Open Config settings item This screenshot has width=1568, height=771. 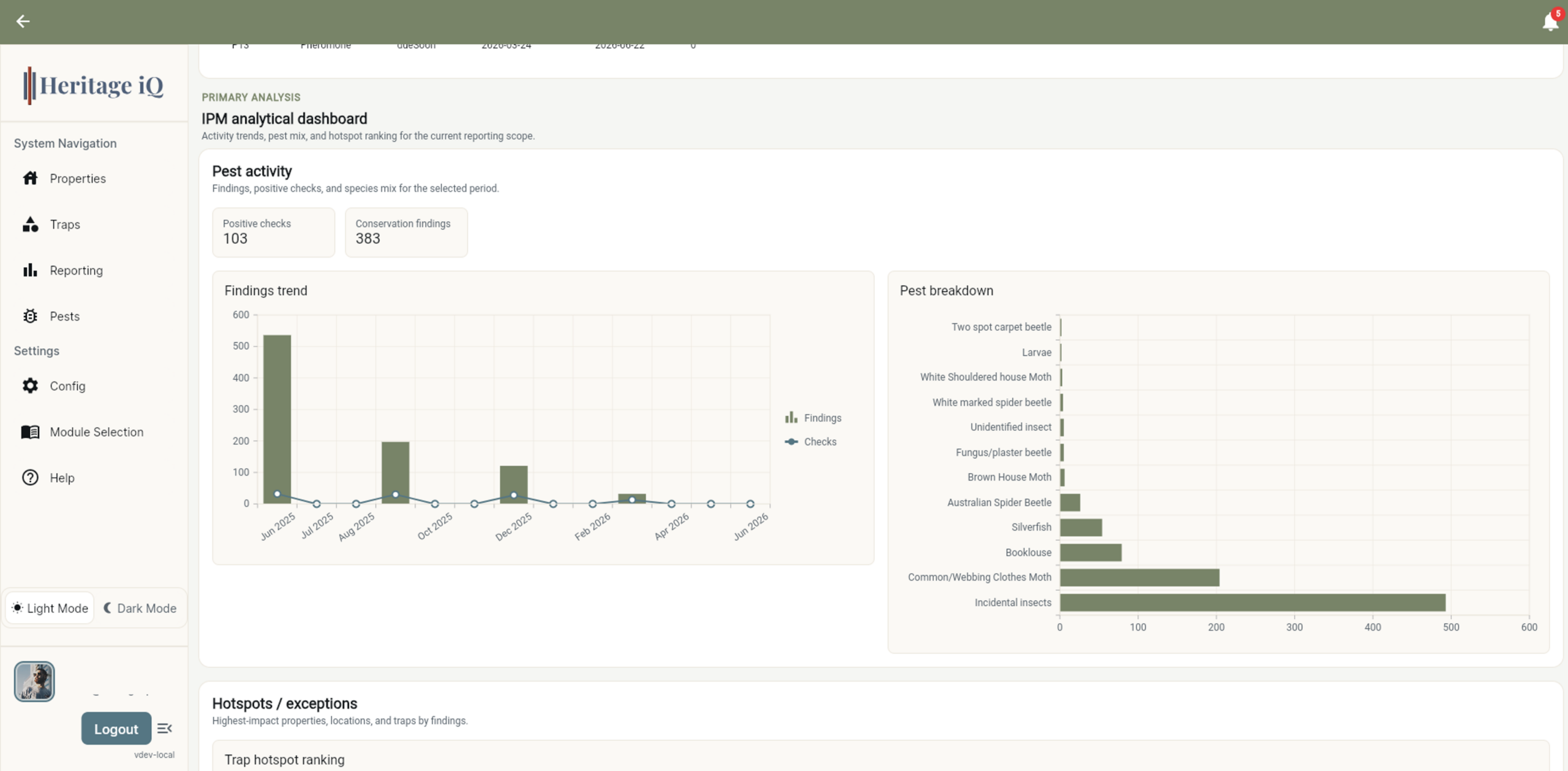point(94,386)
